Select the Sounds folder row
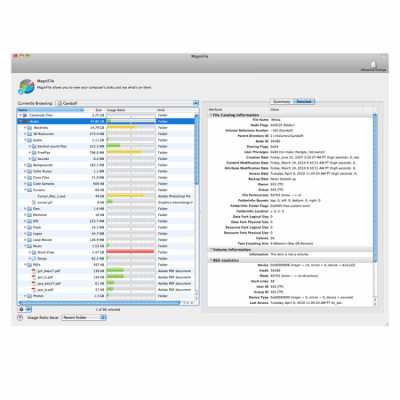Screen dimensions: 400x400 pyautogui.click(x=106, y=159)
